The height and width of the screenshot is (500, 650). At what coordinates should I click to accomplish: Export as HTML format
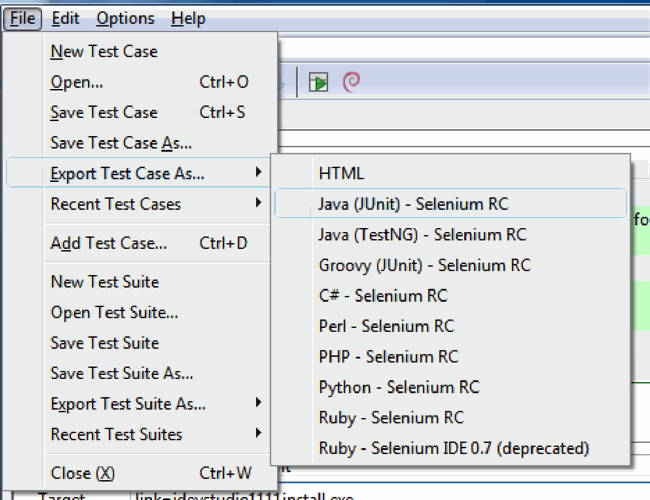[341, 173]
